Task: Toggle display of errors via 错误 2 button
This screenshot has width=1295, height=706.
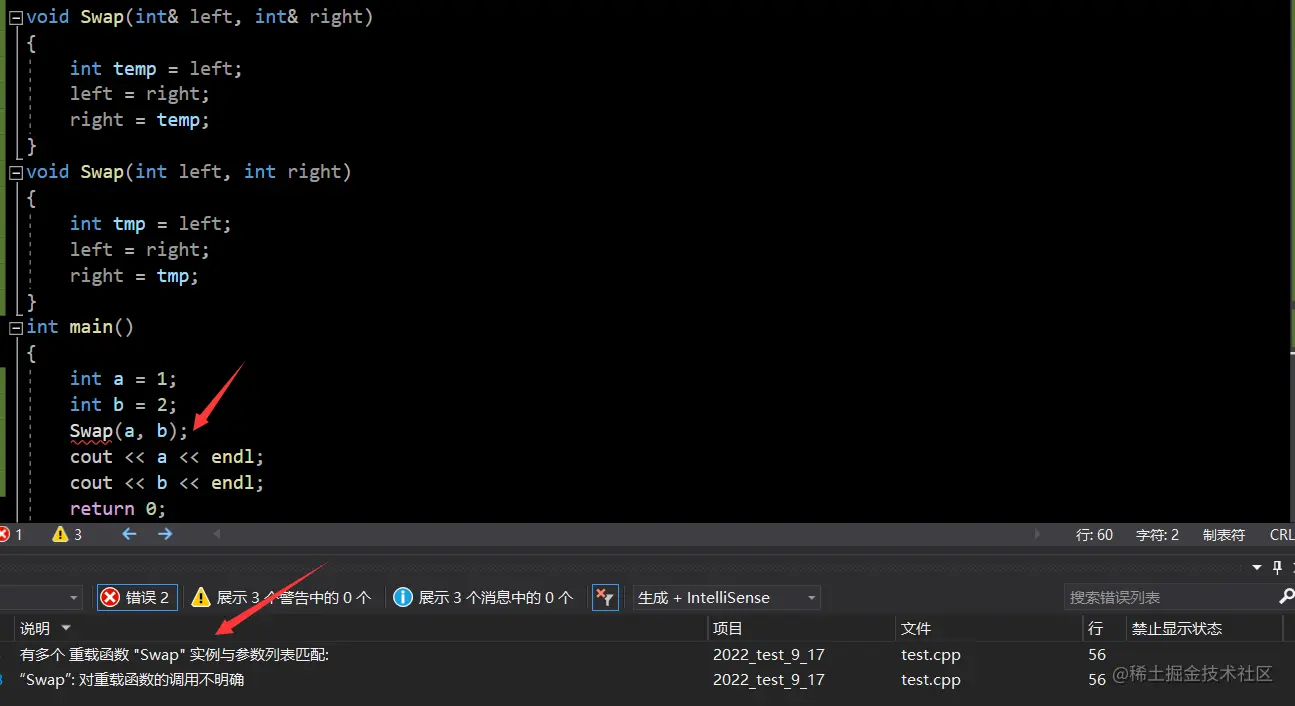Action: coord(136,597)
